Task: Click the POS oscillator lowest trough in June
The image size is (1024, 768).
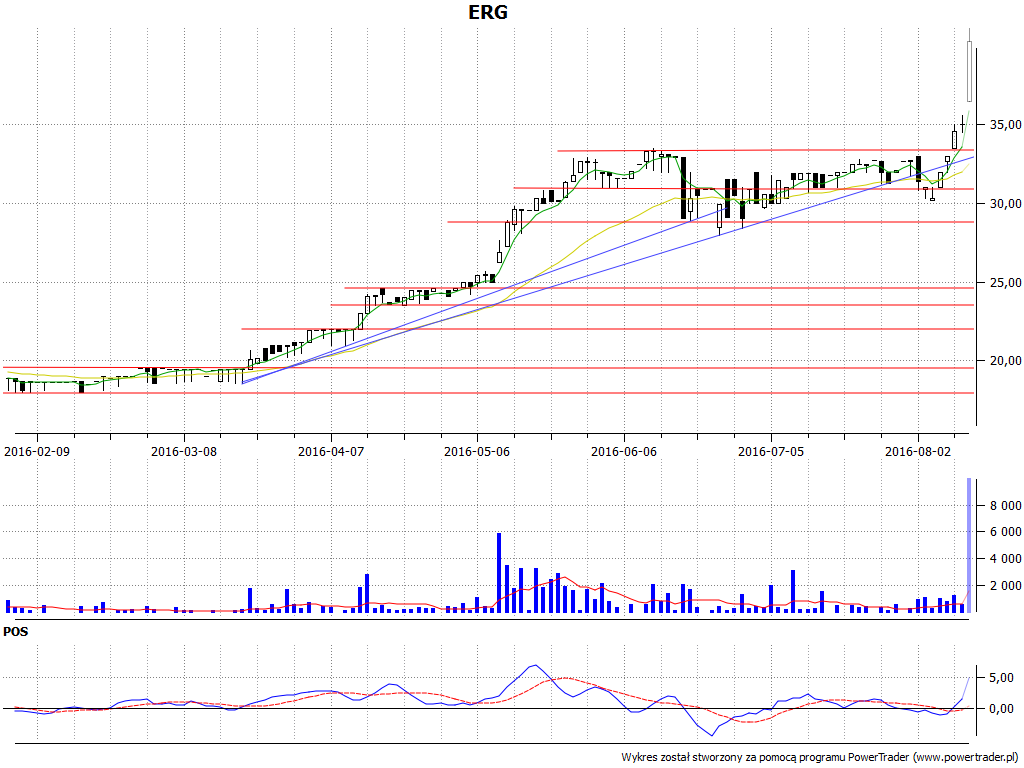Action: pos(712,735)
